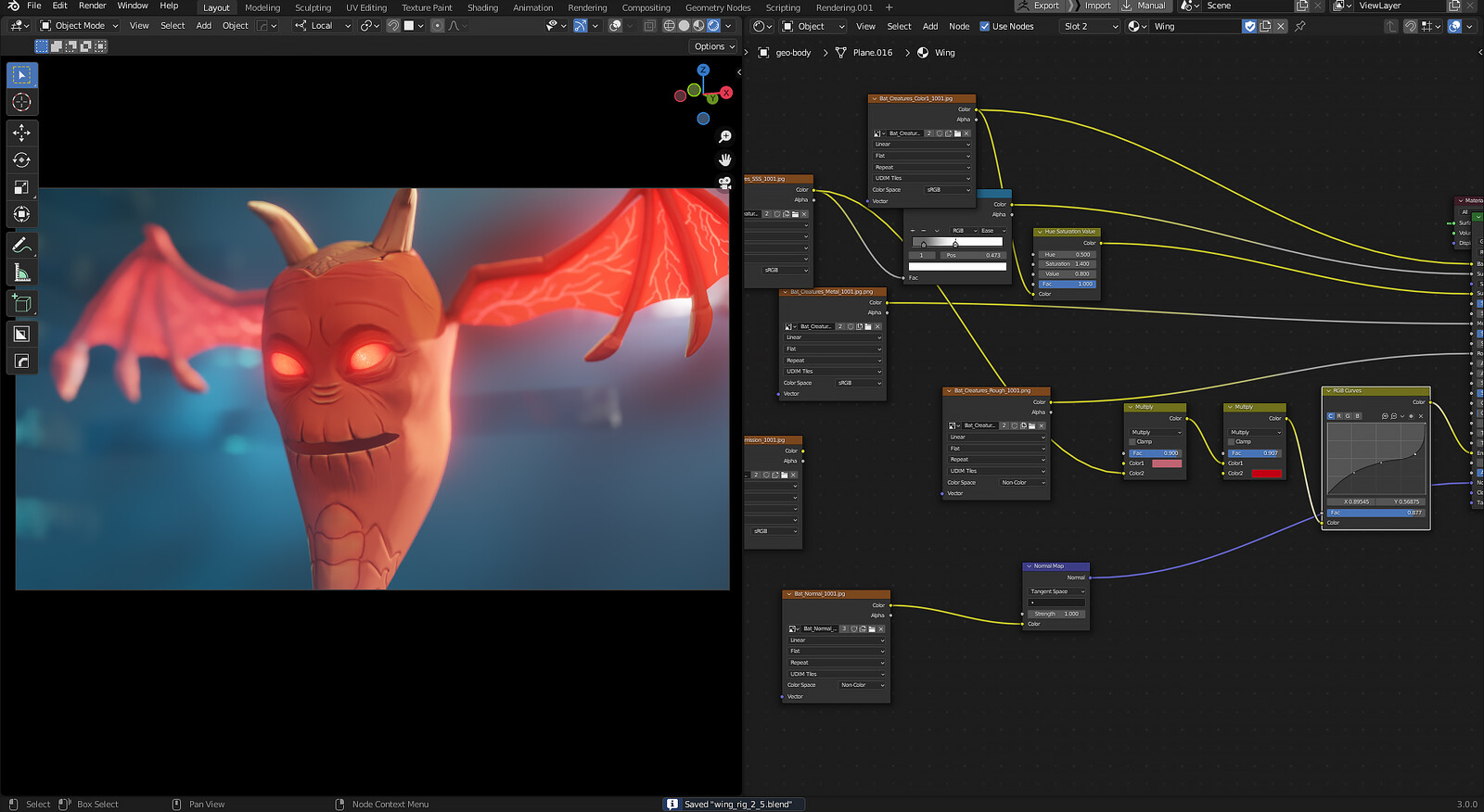The image size is (1484, 812).
Task: Toggle X-ray mode in viewport
Action: (x=649, y=26)
